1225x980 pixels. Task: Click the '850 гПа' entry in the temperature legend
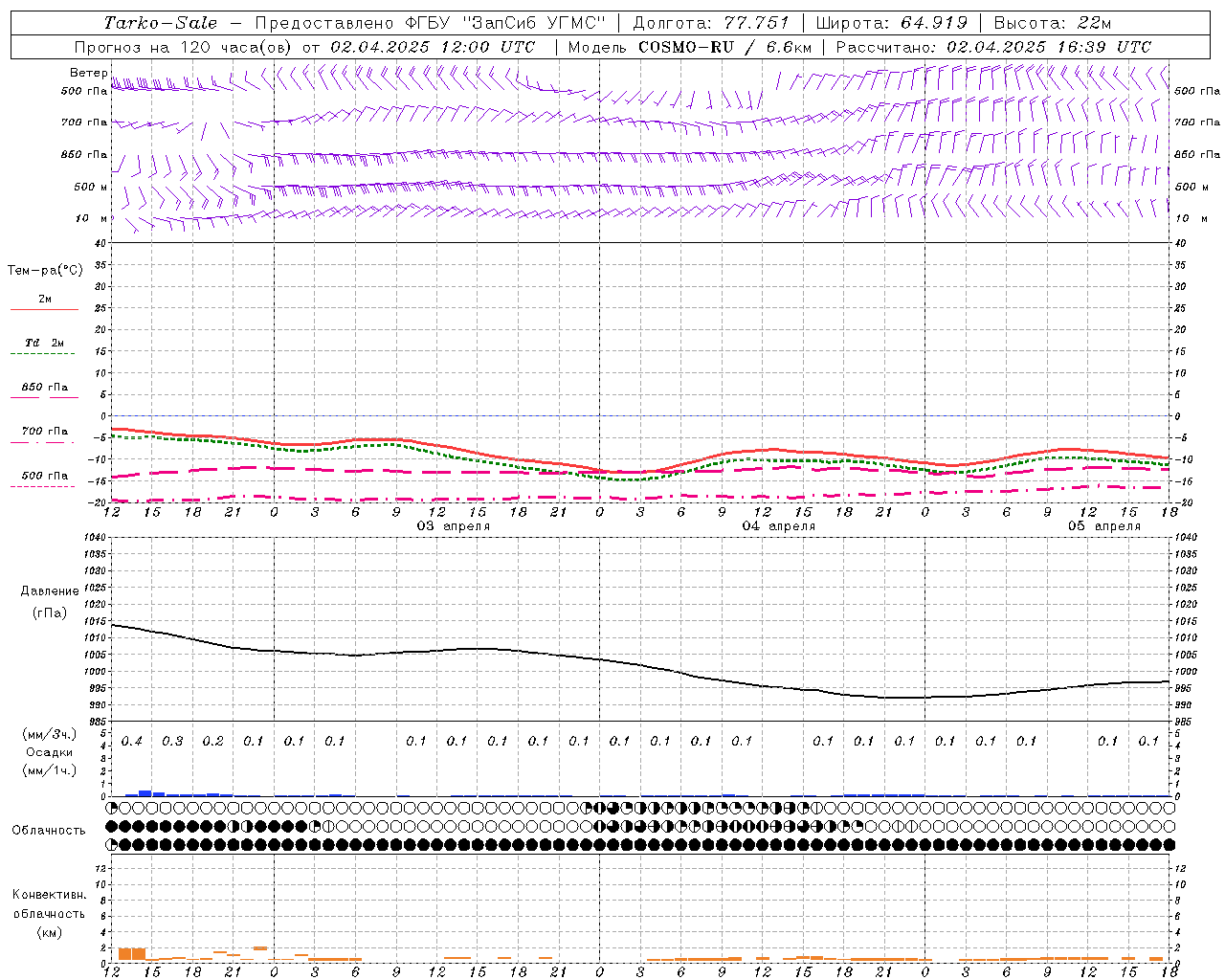(44, 388)
